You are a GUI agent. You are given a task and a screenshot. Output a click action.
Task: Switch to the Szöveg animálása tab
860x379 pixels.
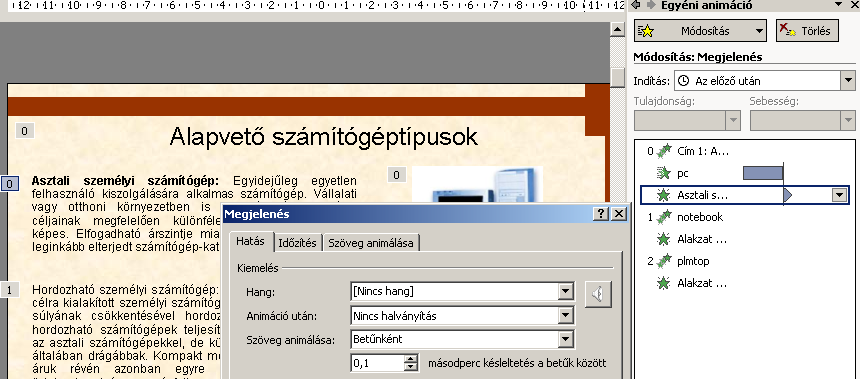point(371,243)
